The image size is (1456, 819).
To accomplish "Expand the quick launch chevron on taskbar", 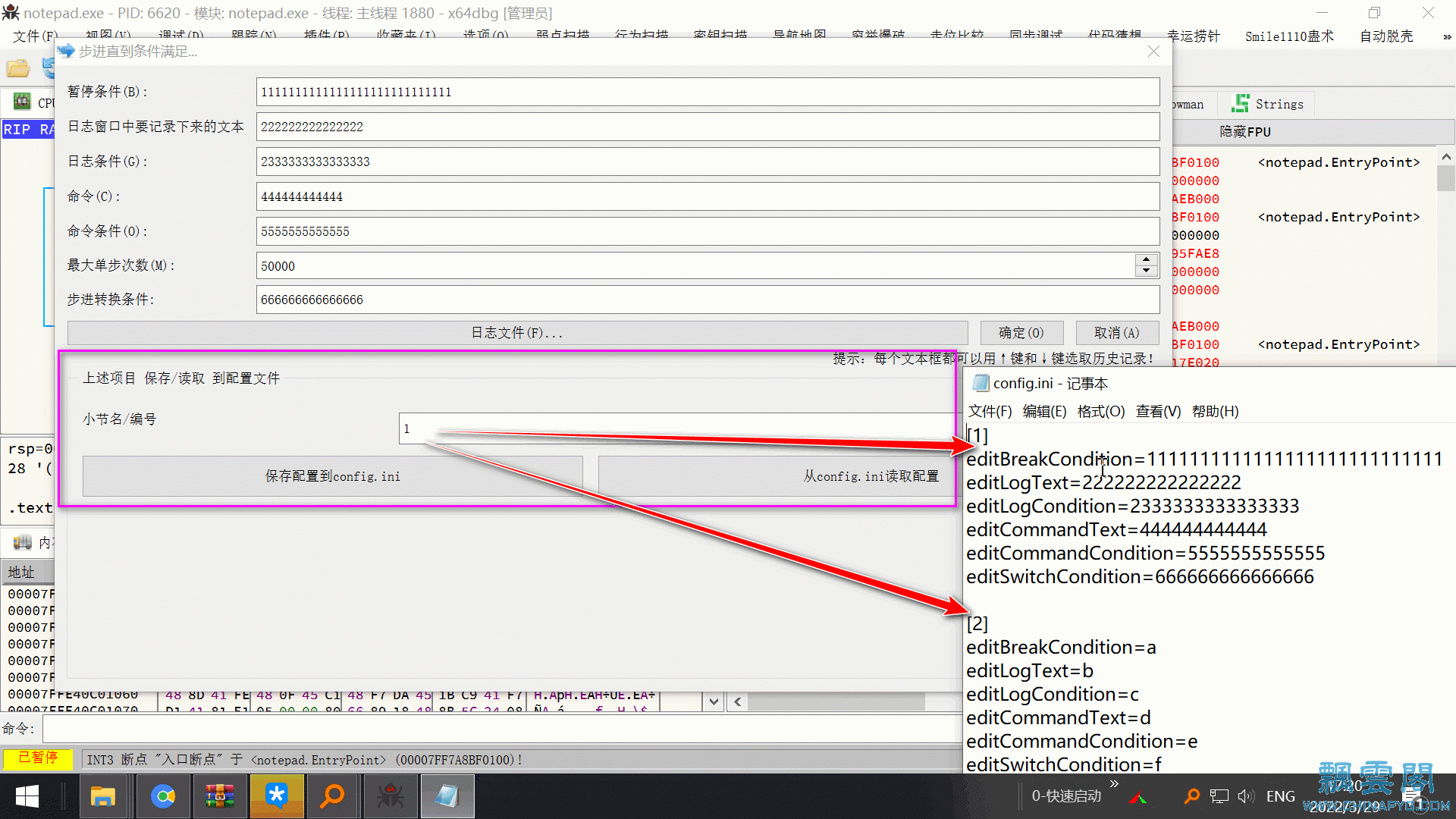I will [x=1114, y=784].
